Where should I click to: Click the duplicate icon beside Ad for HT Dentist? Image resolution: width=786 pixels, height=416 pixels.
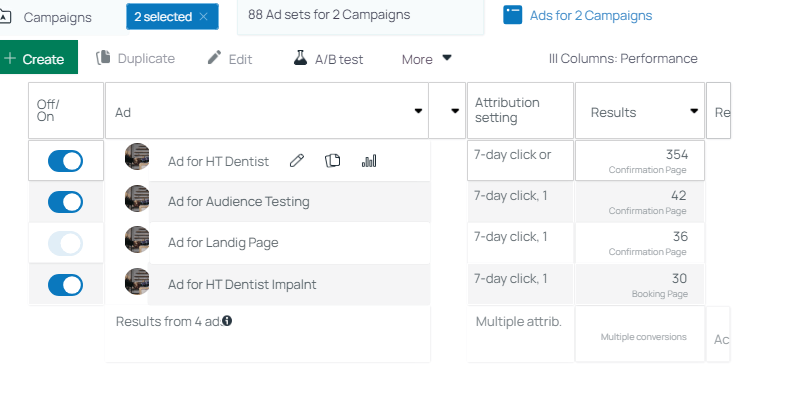coord(334,160)
